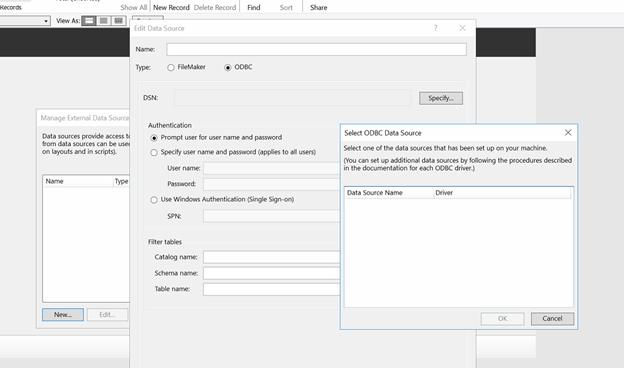Close the Edit Data Source dialog

coord(462,28)
